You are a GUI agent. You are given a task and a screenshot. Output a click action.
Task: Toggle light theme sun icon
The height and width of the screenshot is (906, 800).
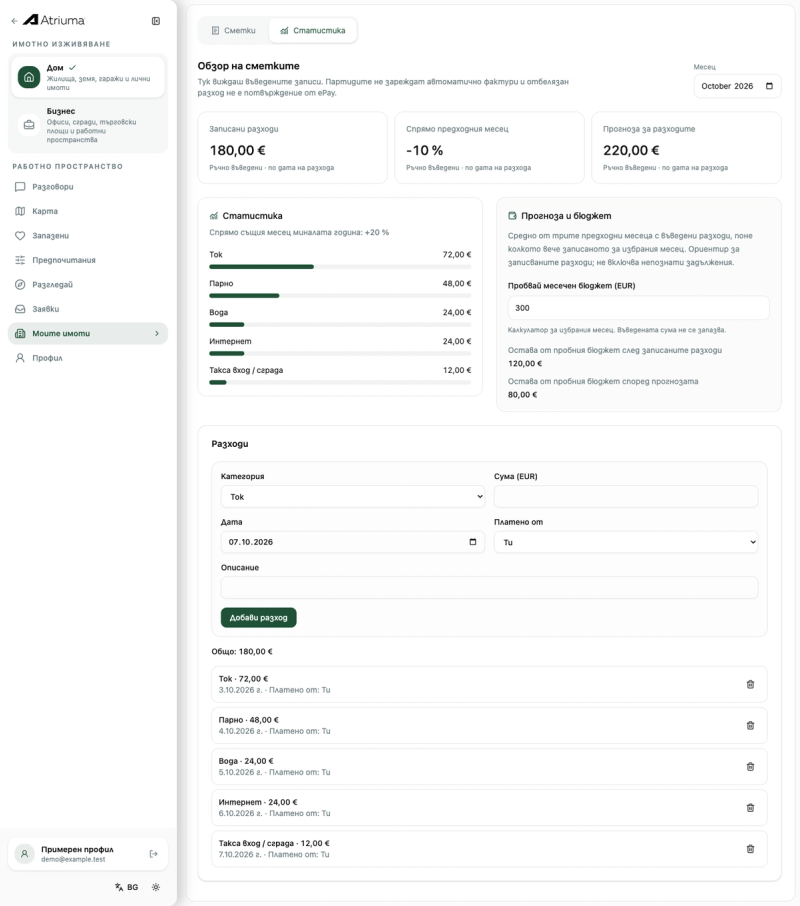(156, 887)
